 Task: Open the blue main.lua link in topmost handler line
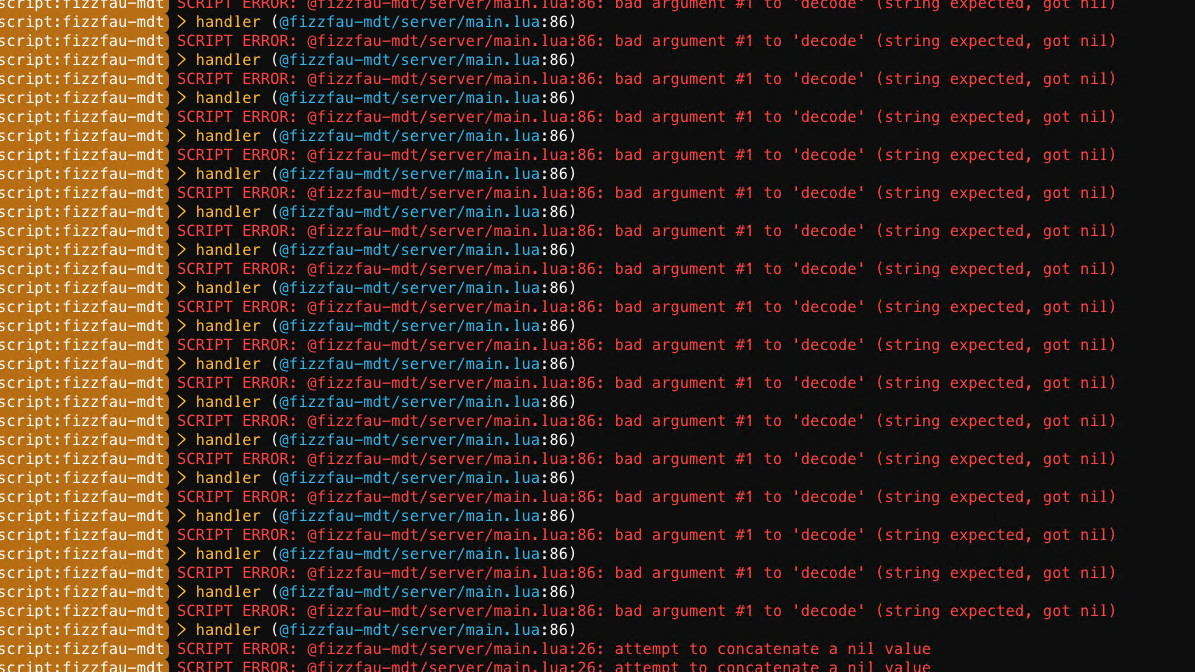[x=409, y=22]
